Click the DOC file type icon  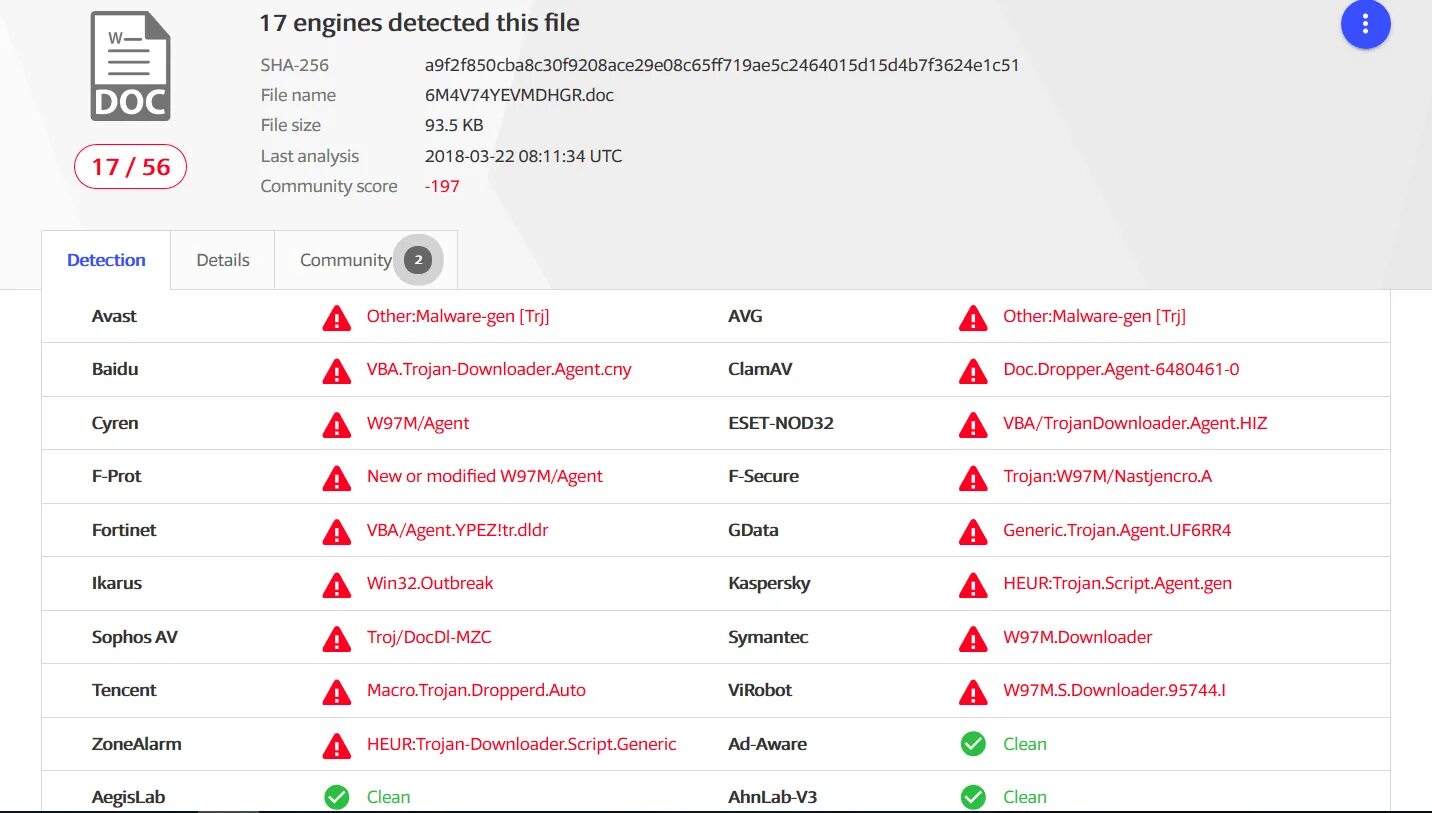click(130, 67)
